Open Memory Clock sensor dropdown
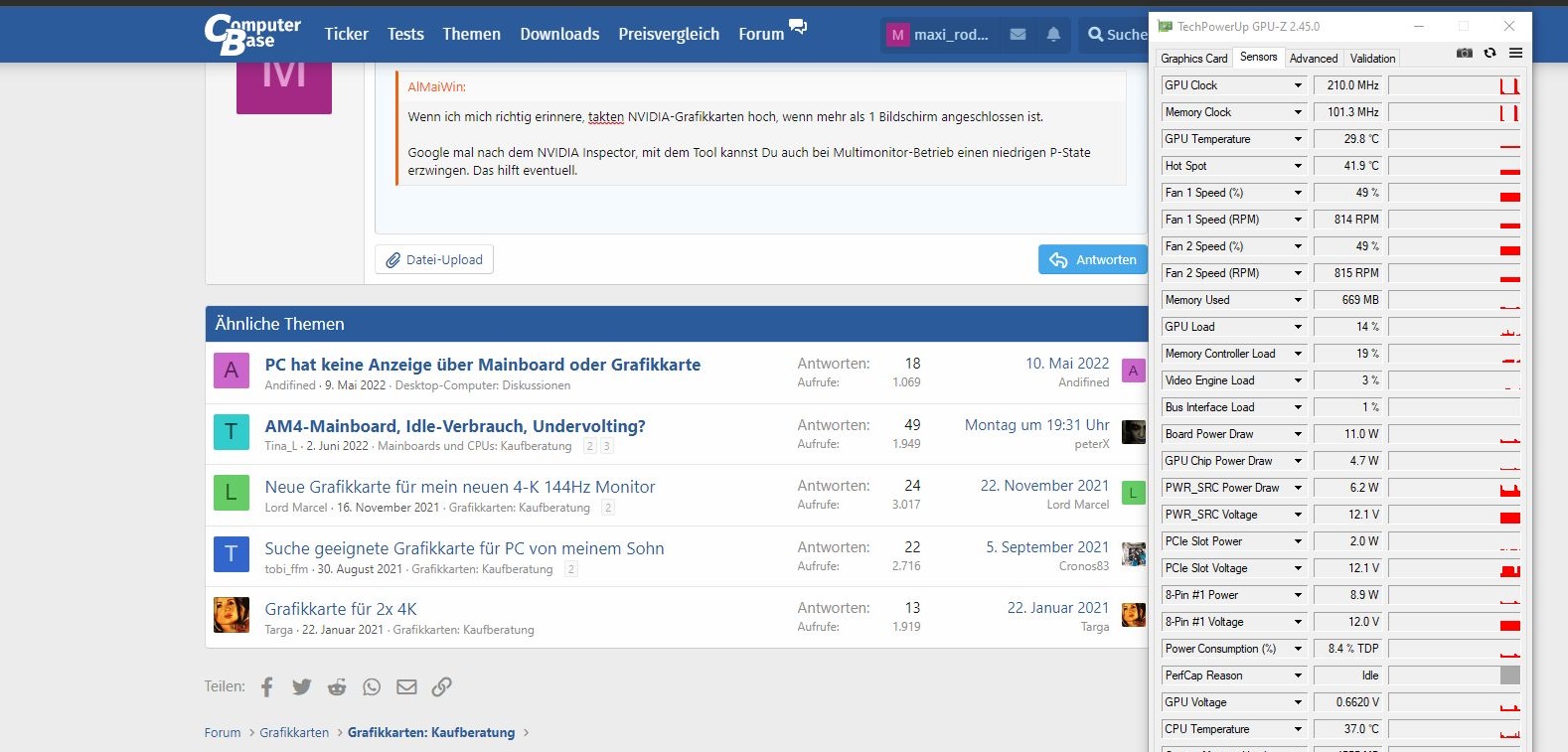Screen dimensions: 1568x752 pyautogui.click(x=1298, y=112)
